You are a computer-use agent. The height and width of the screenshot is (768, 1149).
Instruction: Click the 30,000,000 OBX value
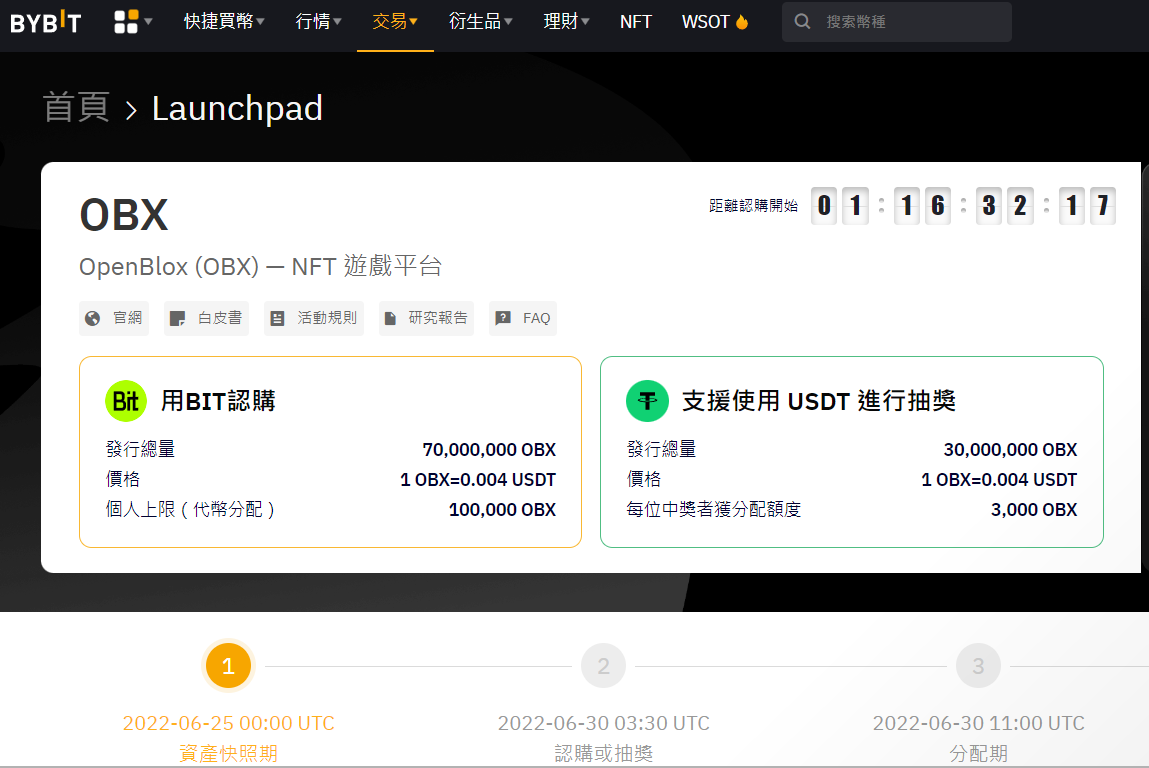point(1010,449)
